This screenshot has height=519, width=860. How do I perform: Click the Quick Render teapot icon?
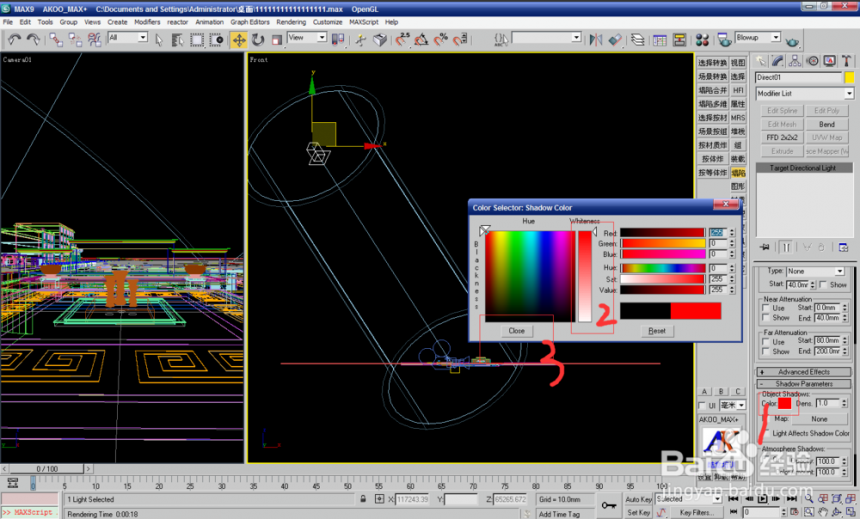792,41
